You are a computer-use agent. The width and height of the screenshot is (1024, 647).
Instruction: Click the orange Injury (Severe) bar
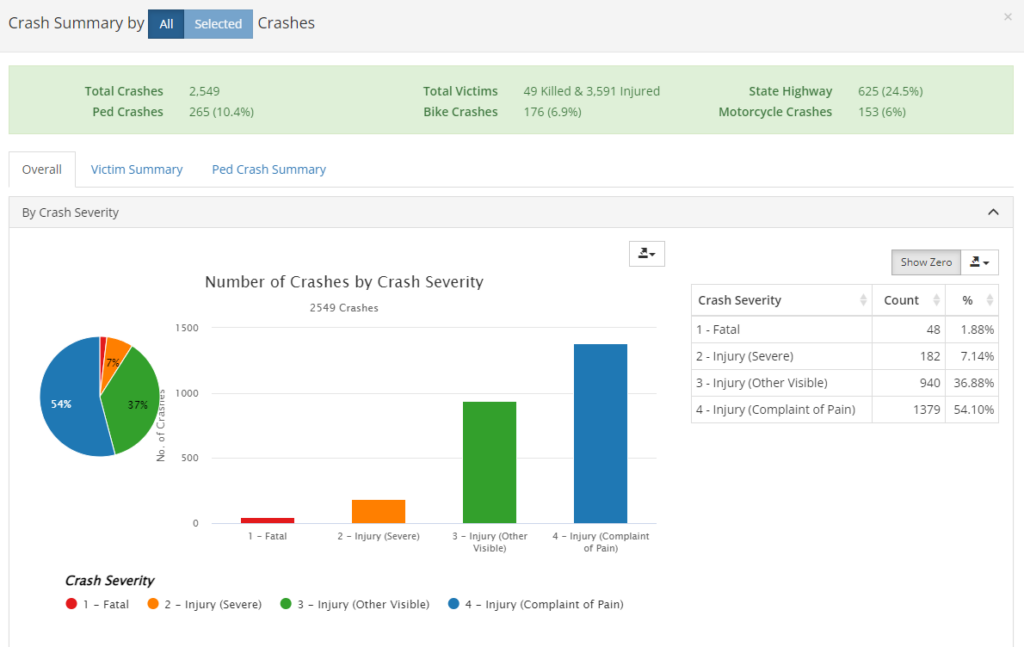click(379, 511)
